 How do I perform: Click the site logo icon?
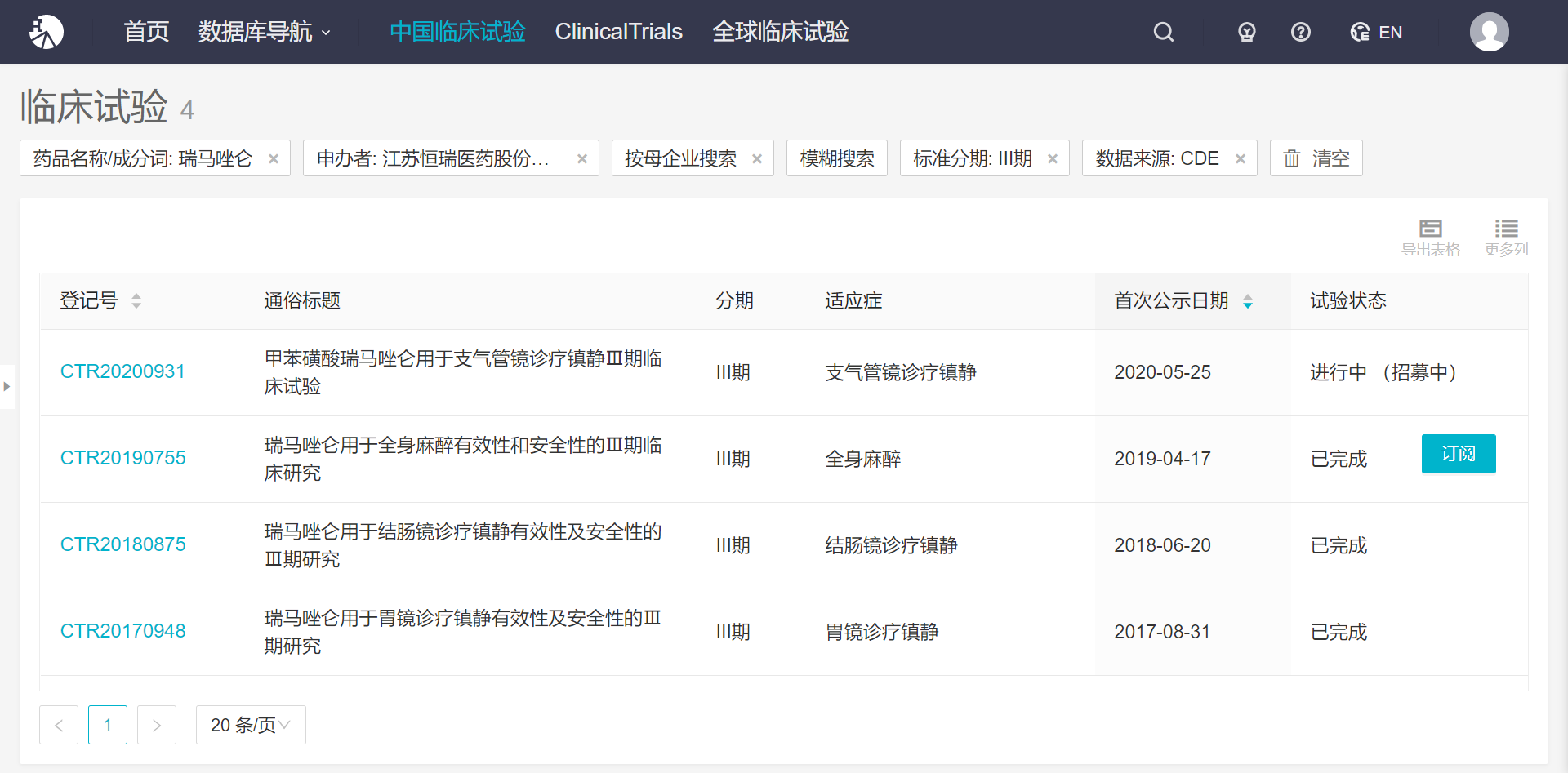(46, 32)
